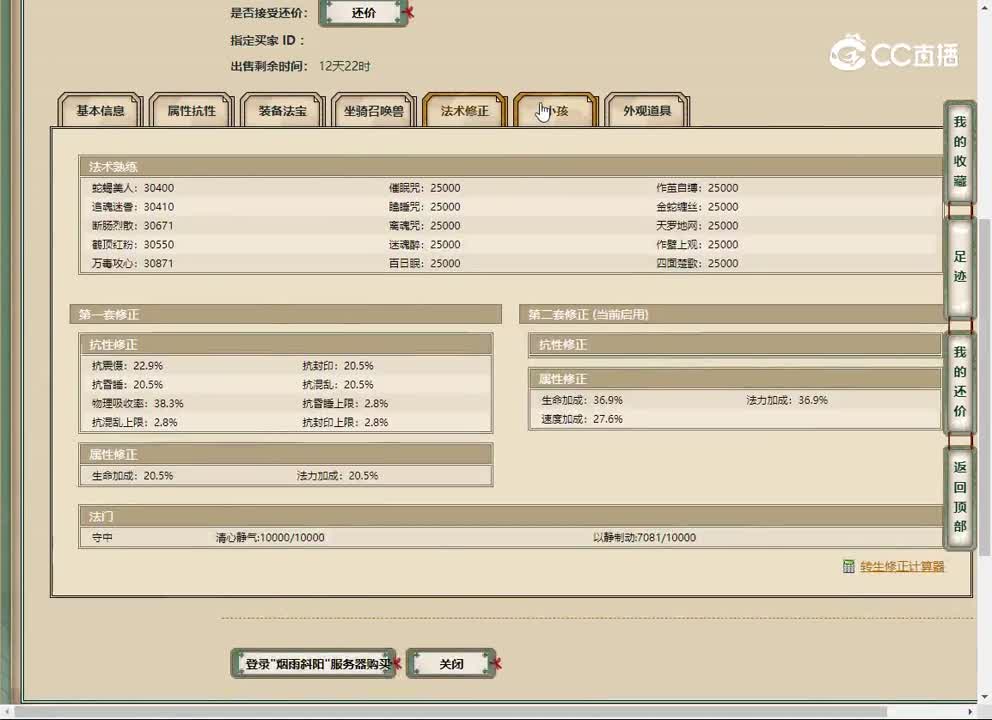View the 外观道具 tab
The height and width of the screenshot is (720, 992).
click(647, 111)
